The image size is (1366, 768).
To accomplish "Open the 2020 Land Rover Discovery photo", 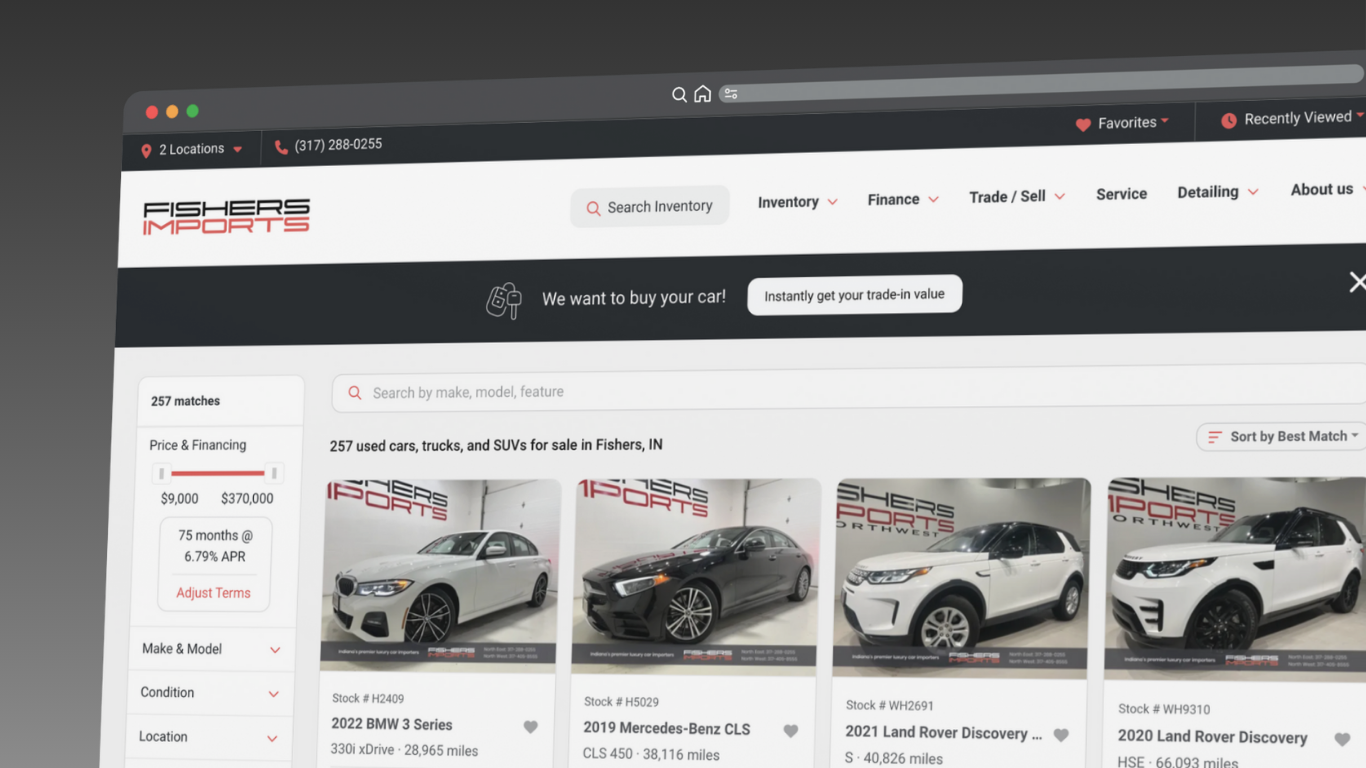I will coord(1235,581).
